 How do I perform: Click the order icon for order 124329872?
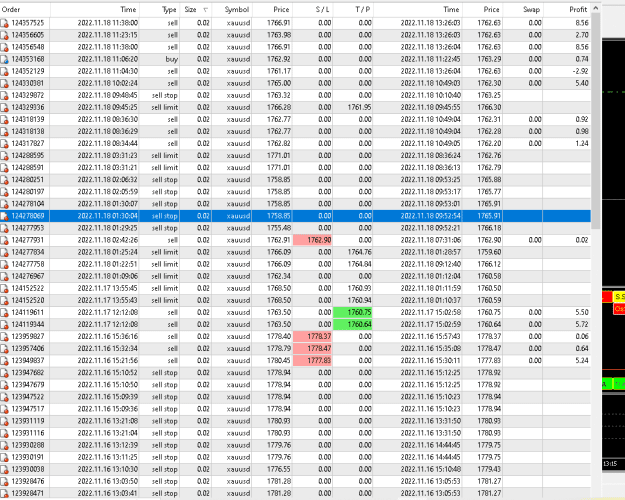point(4,95)
